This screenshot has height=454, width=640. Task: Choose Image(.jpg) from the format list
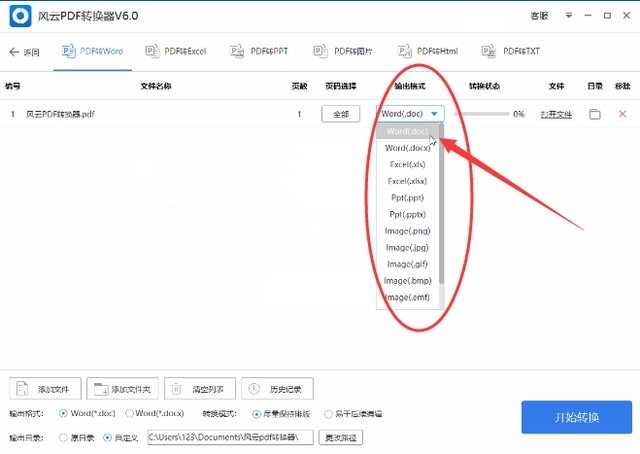click(x=407, y=247)
